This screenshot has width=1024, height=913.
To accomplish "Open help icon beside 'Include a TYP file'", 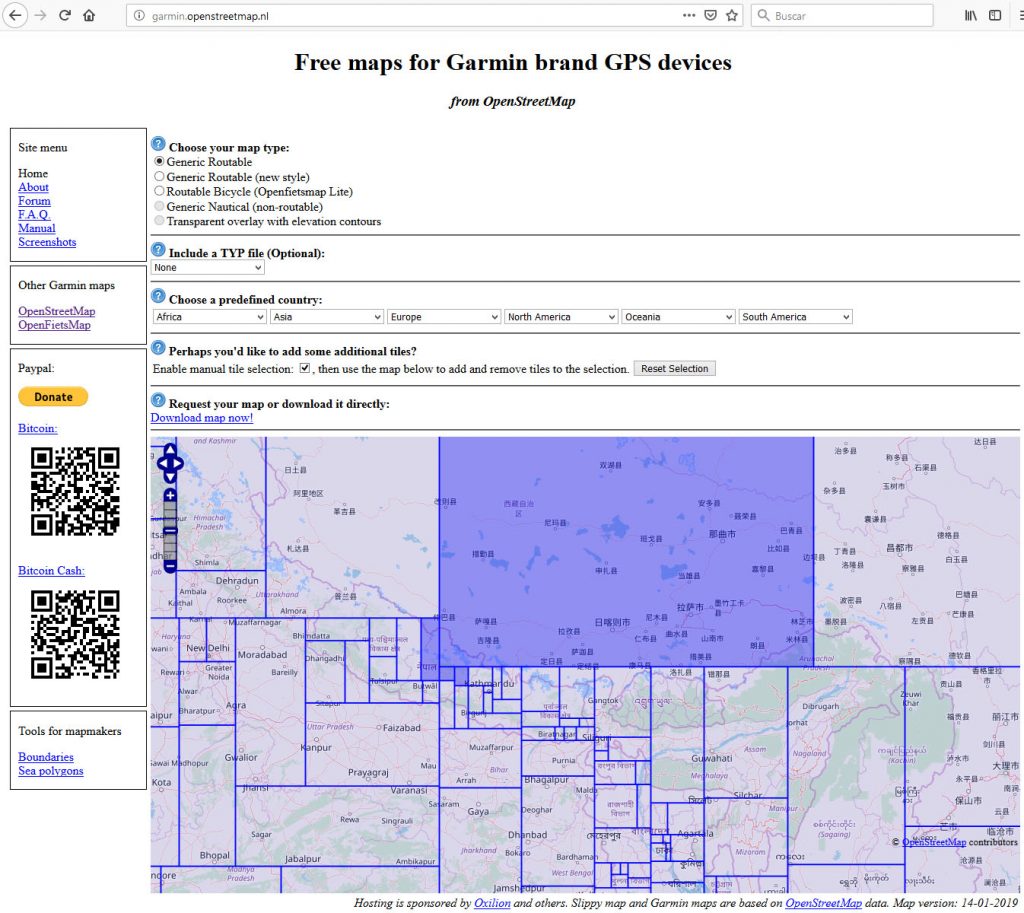I will 158,249.
